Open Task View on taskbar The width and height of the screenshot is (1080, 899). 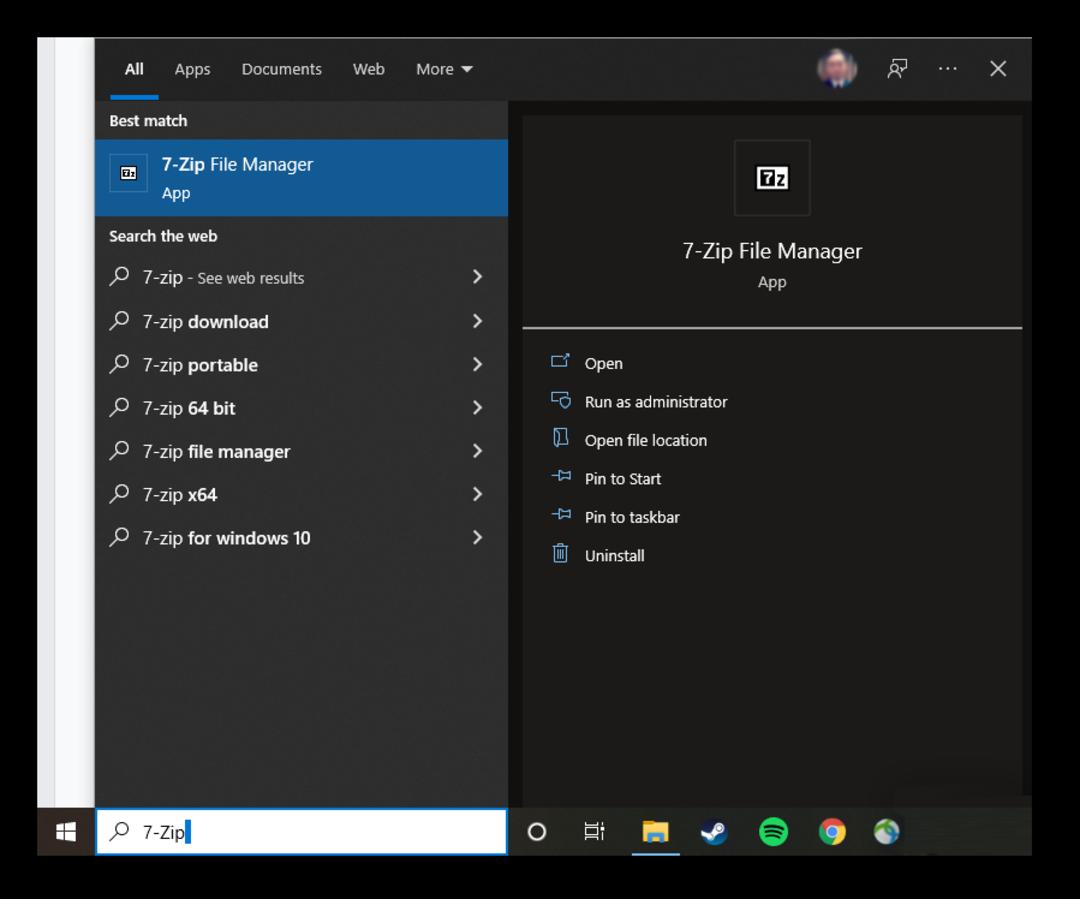point(594,831)
